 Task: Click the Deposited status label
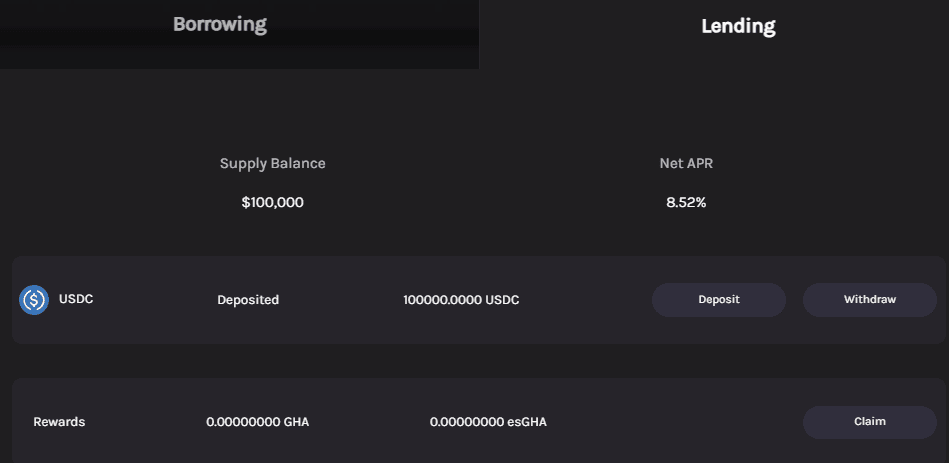pyautogui.click(x=248, y=300)
